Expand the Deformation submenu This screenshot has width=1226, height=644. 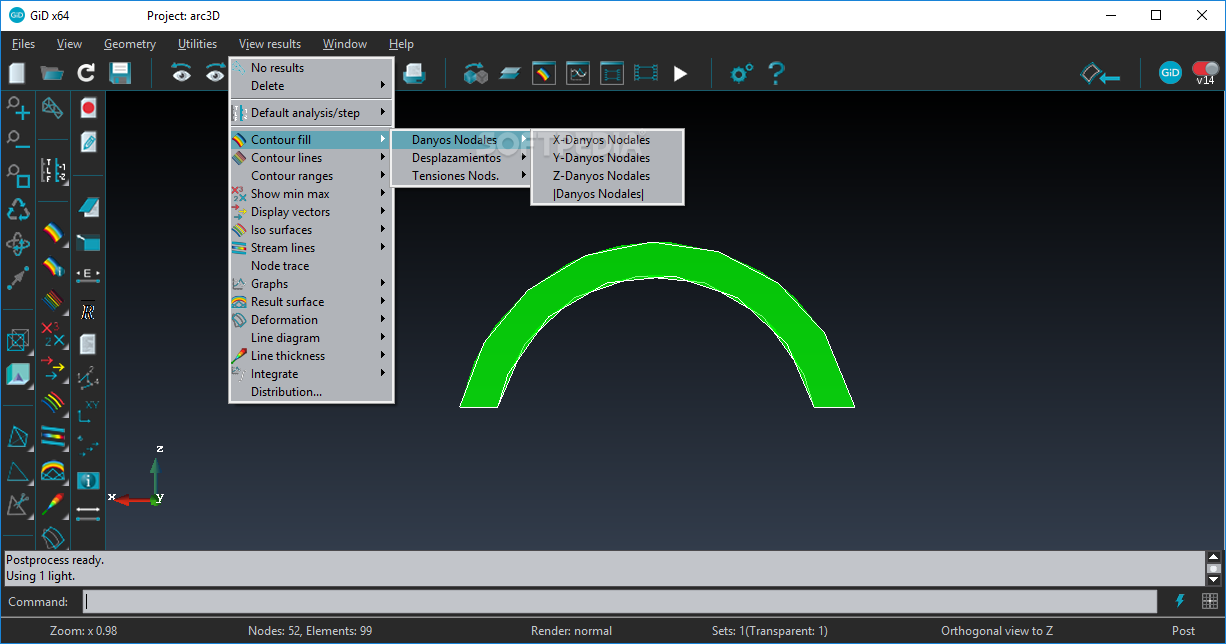click(x=311, y=320)
